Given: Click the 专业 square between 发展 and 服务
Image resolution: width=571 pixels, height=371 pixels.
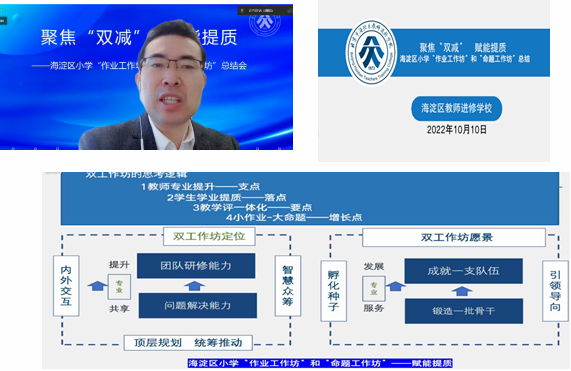Looking at the screenshot, I should coord(374,289).
